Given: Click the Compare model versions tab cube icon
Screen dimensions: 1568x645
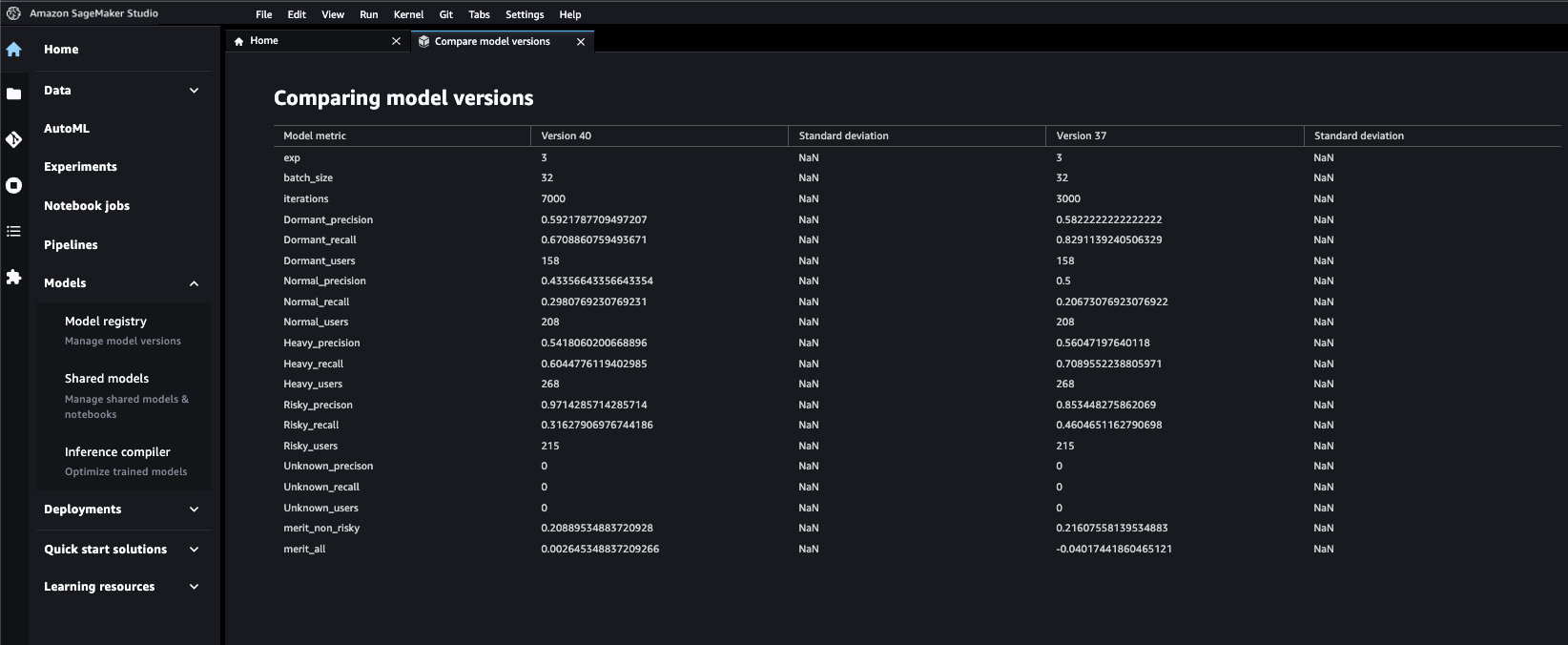Looking at the screenshot, I should tap(423, 41).
